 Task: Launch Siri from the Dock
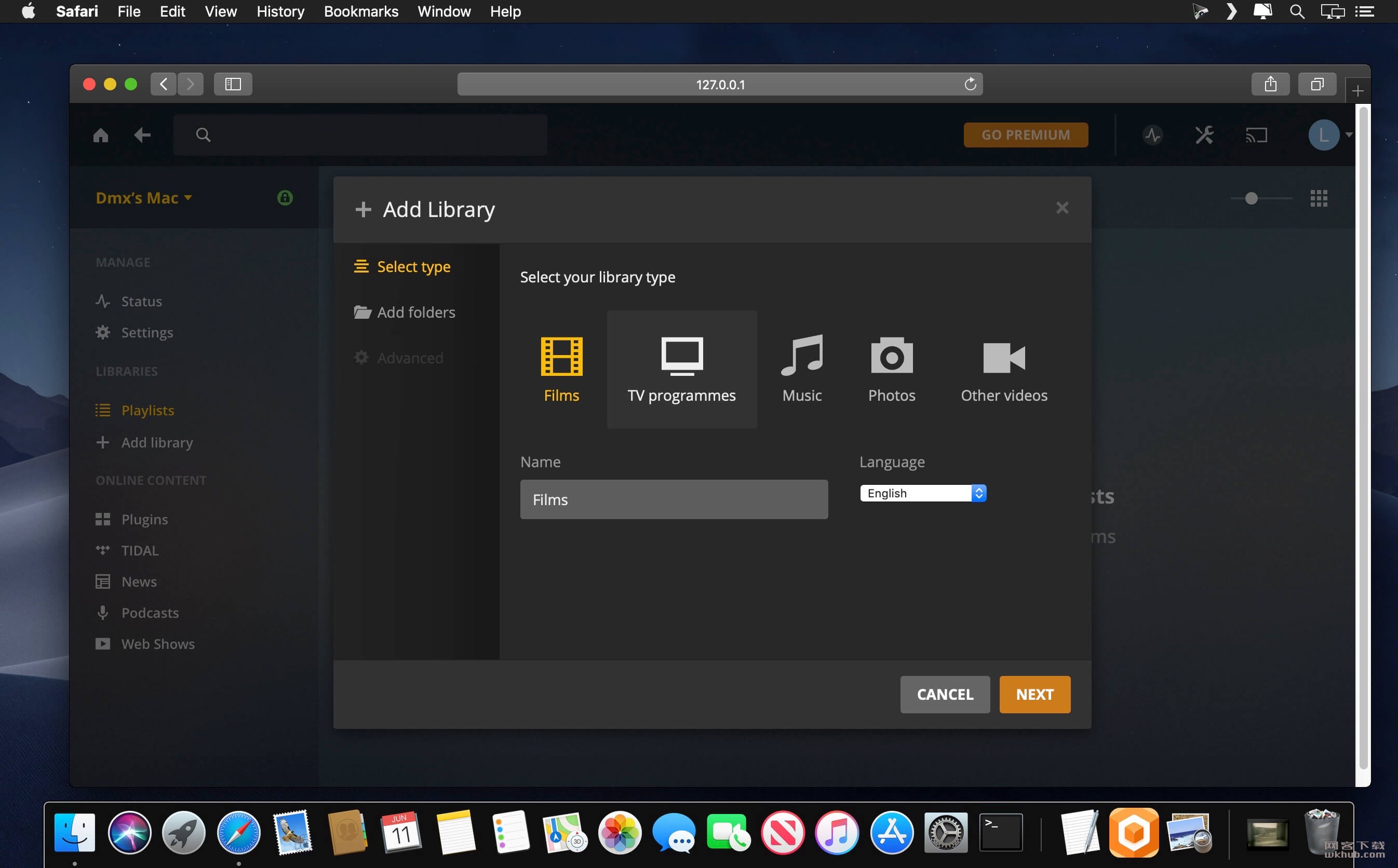(x=129, y=832)
